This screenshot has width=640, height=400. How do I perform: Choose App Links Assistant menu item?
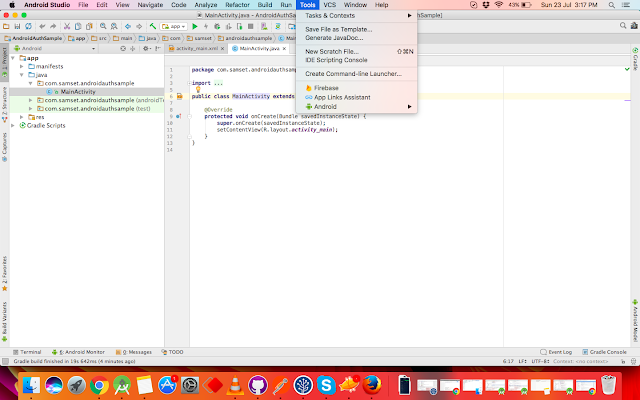pos(356,97)
